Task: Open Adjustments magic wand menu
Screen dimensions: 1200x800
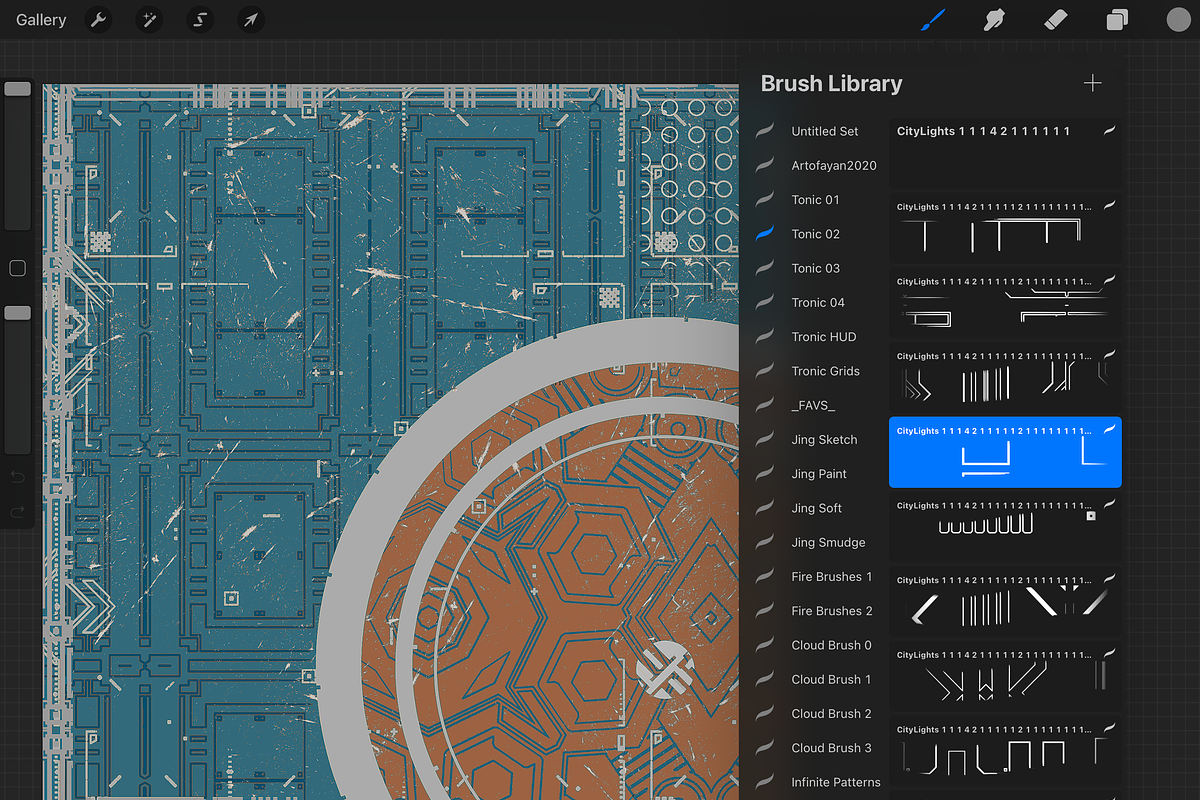Action: pyautogui.click(x=149, y=20)
